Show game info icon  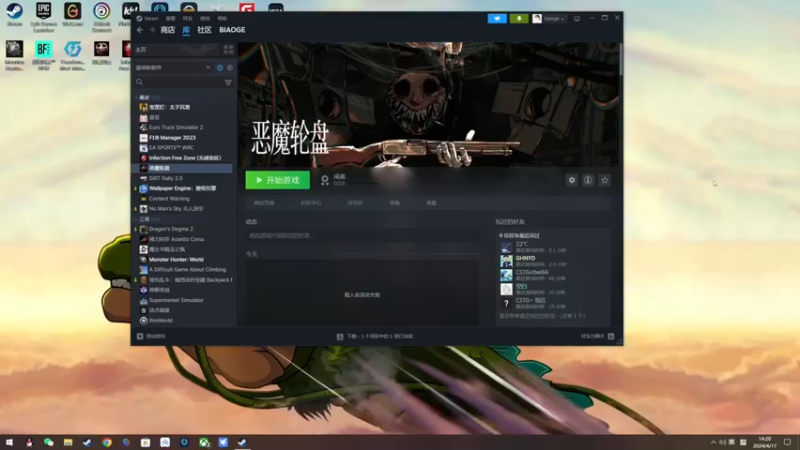click(588, 180)
